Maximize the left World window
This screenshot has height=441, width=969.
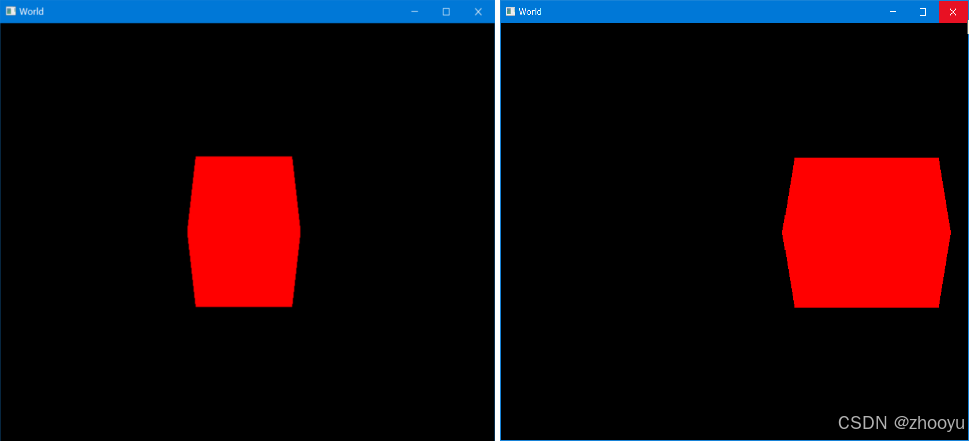point(446,12)
